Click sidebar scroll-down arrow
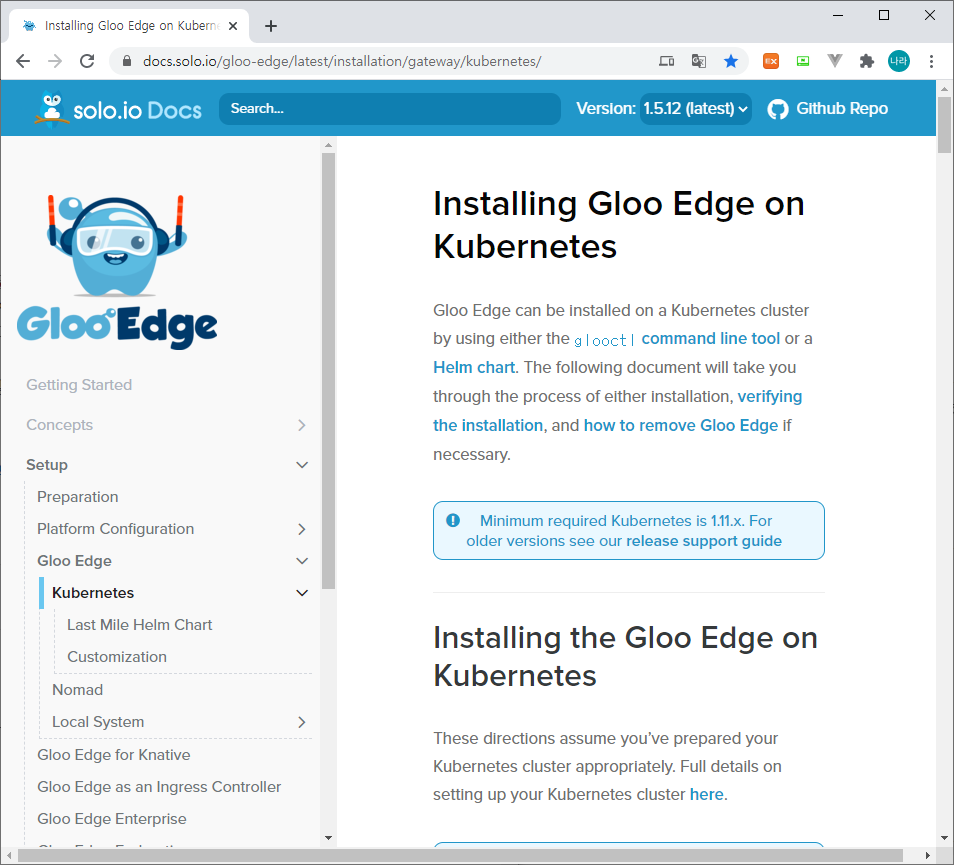Image resolution: width=954 pixels, height=865 pixels. [x=329, y=838]
